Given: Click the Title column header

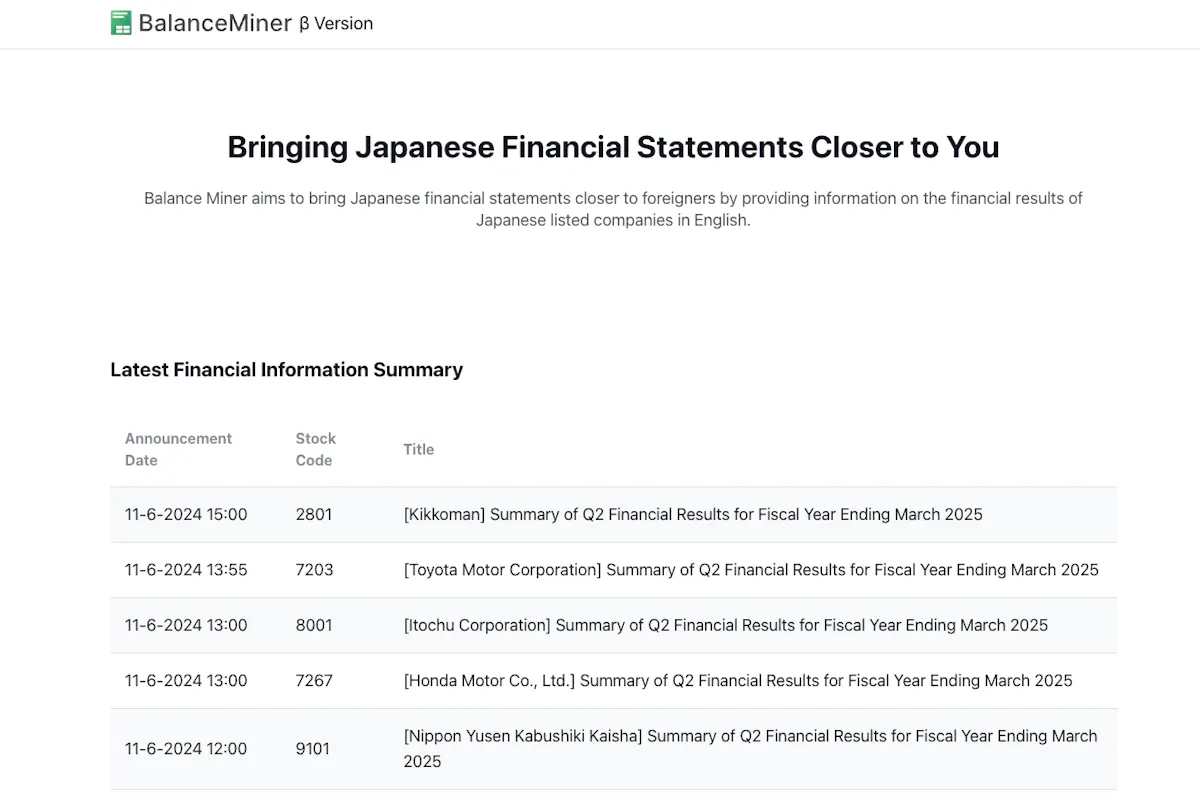Looking at the screenshot, I should (419, 450).
